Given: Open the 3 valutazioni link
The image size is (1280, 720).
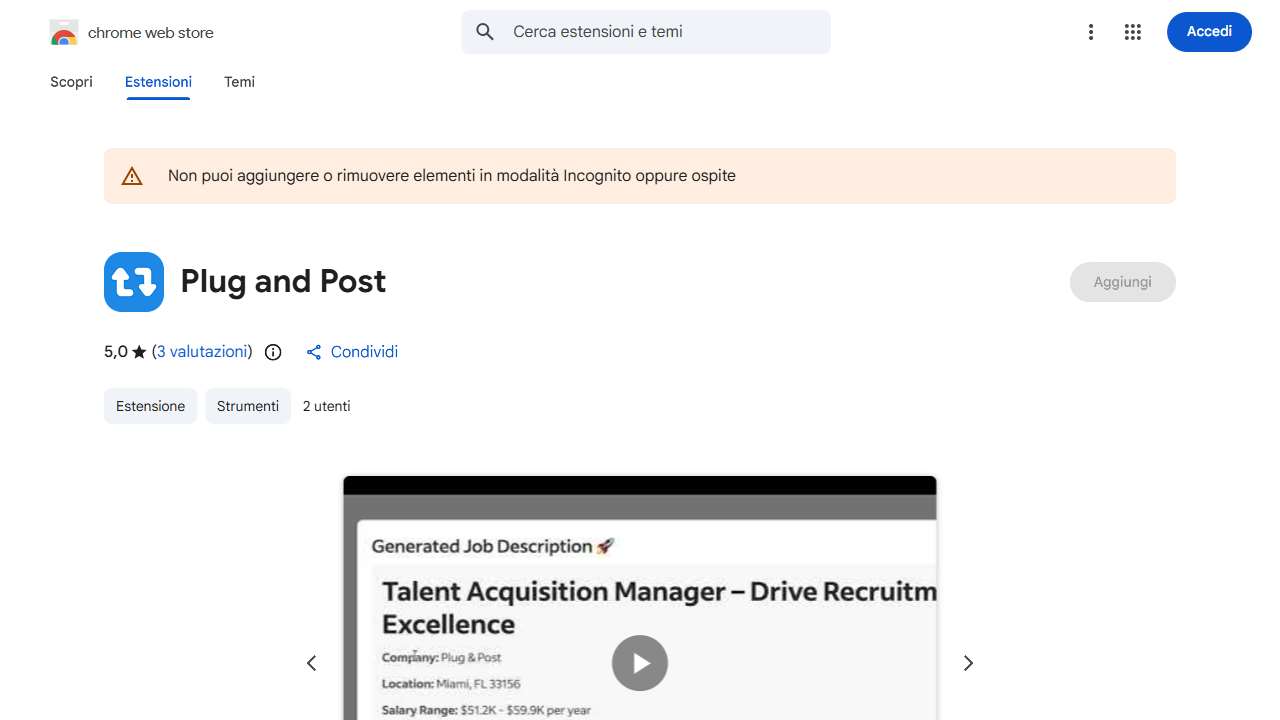Looking at the screenshot, I should (x=202, y=352).
